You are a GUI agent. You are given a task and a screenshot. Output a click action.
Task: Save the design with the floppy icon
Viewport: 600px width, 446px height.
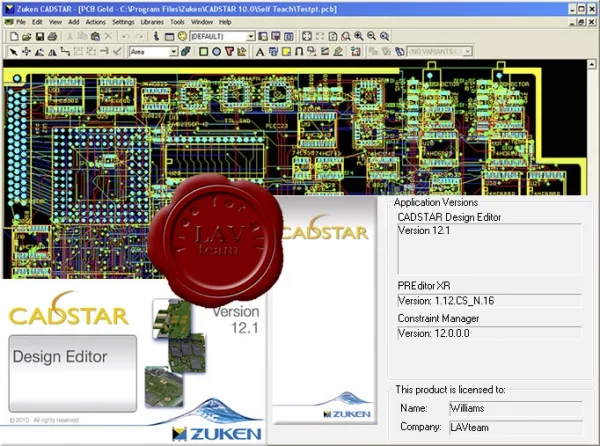click(x=39, y=36)
